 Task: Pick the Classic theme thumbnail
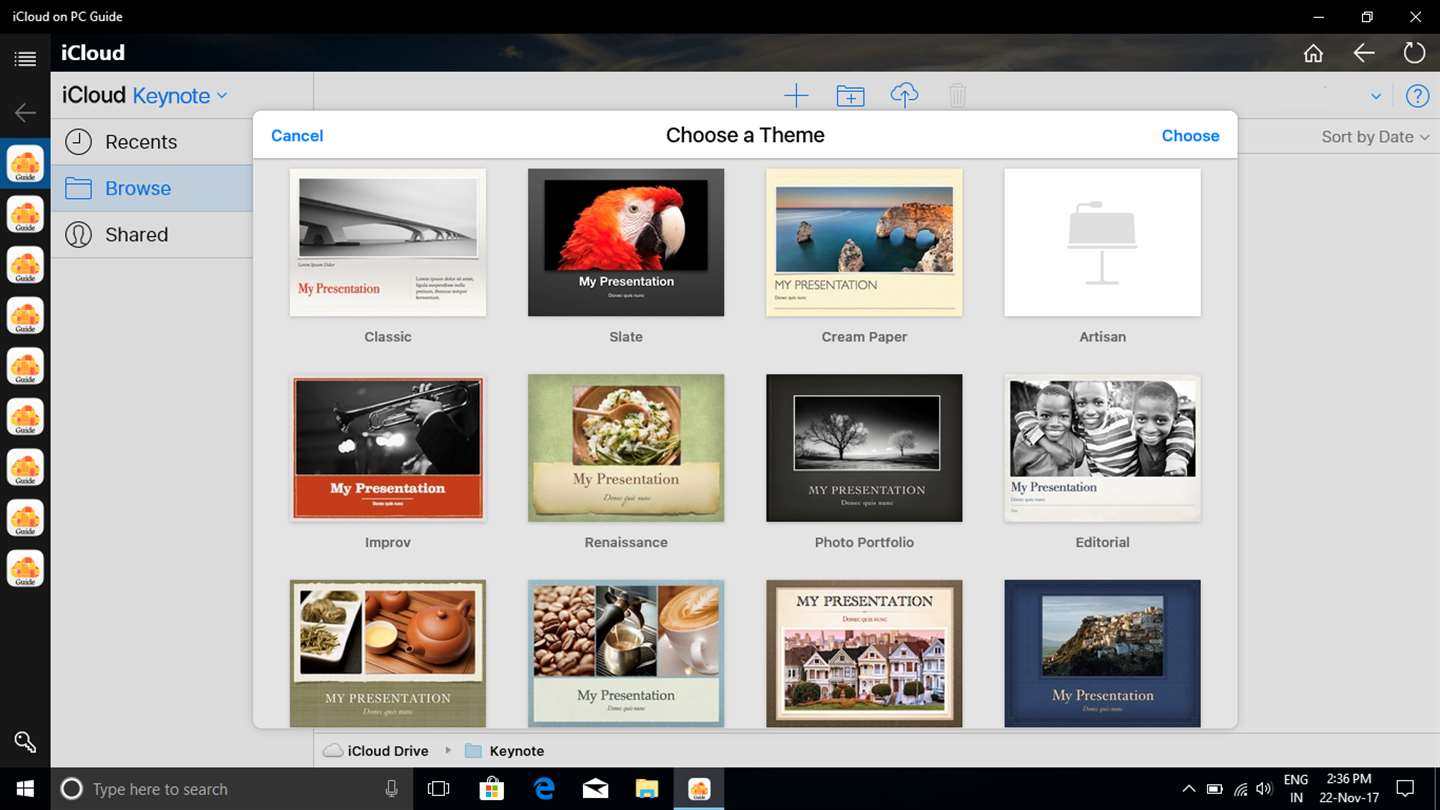tap(388, 242)
